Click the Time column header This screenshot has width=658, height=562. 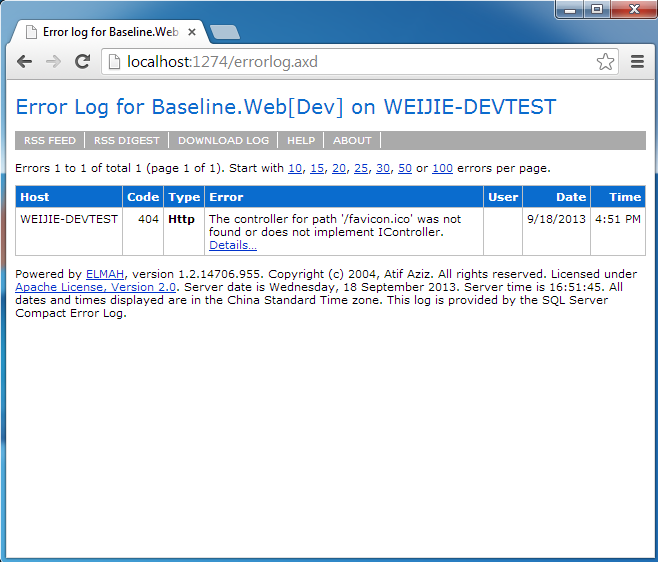pos(618,197)
